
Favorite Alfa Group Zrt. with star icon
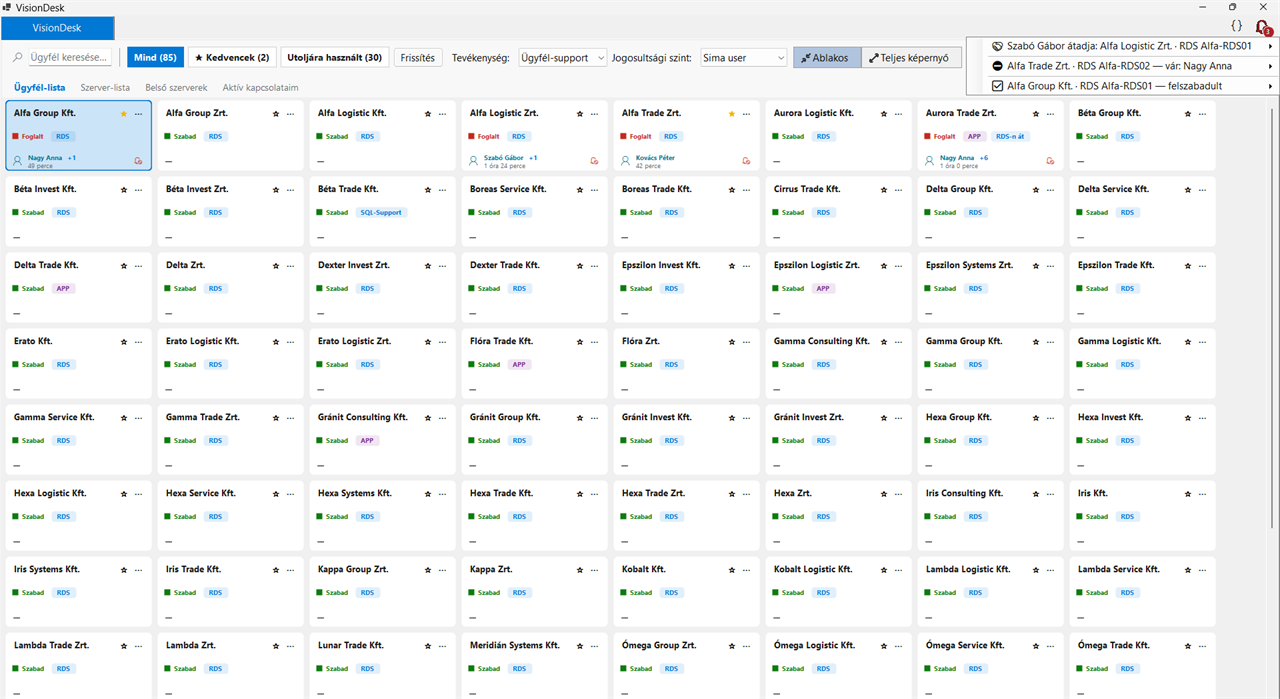tap(276, 114)
